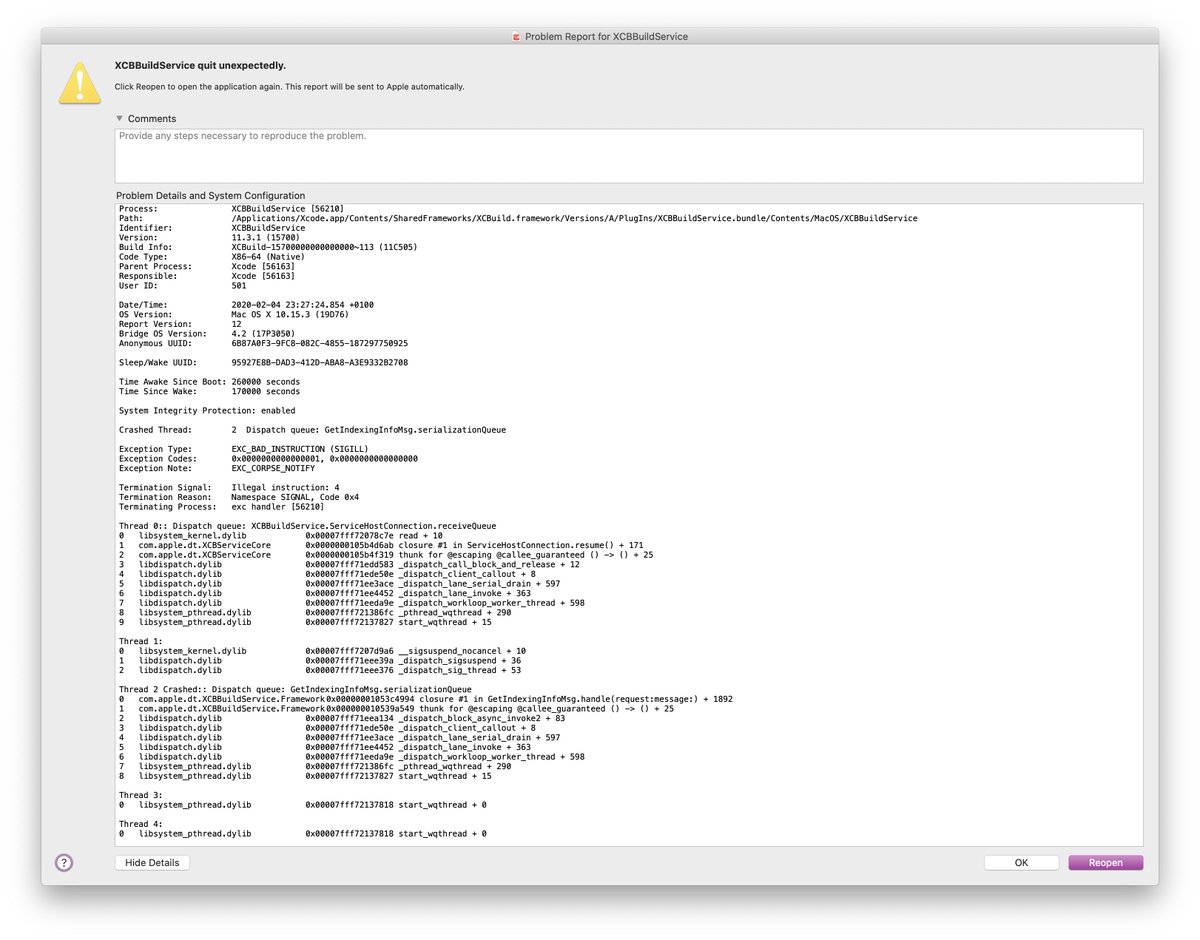The width and height of the screenshot is (1200, 940).
Task: Click the 'Problem Details and System Configuration' label
Action: coord(210,195)
